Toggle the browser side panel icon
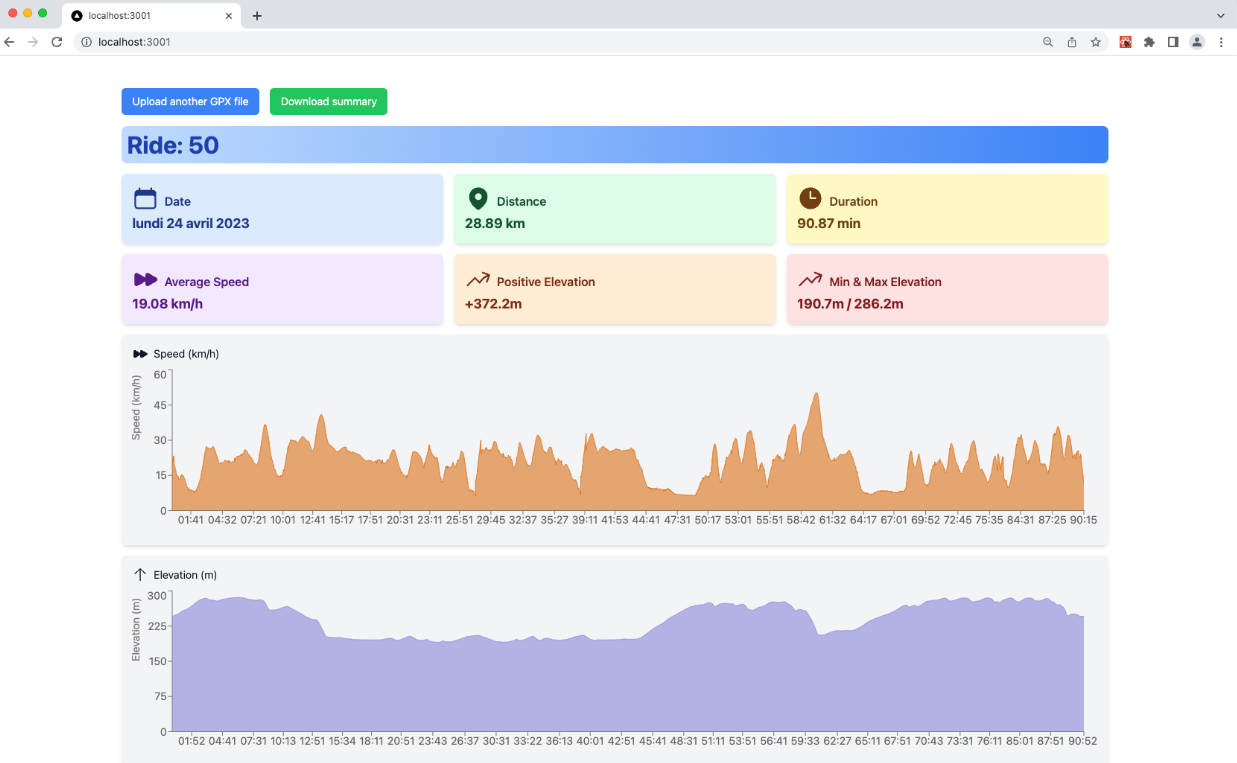1237x763 pixels. [x=1172, y=42]
